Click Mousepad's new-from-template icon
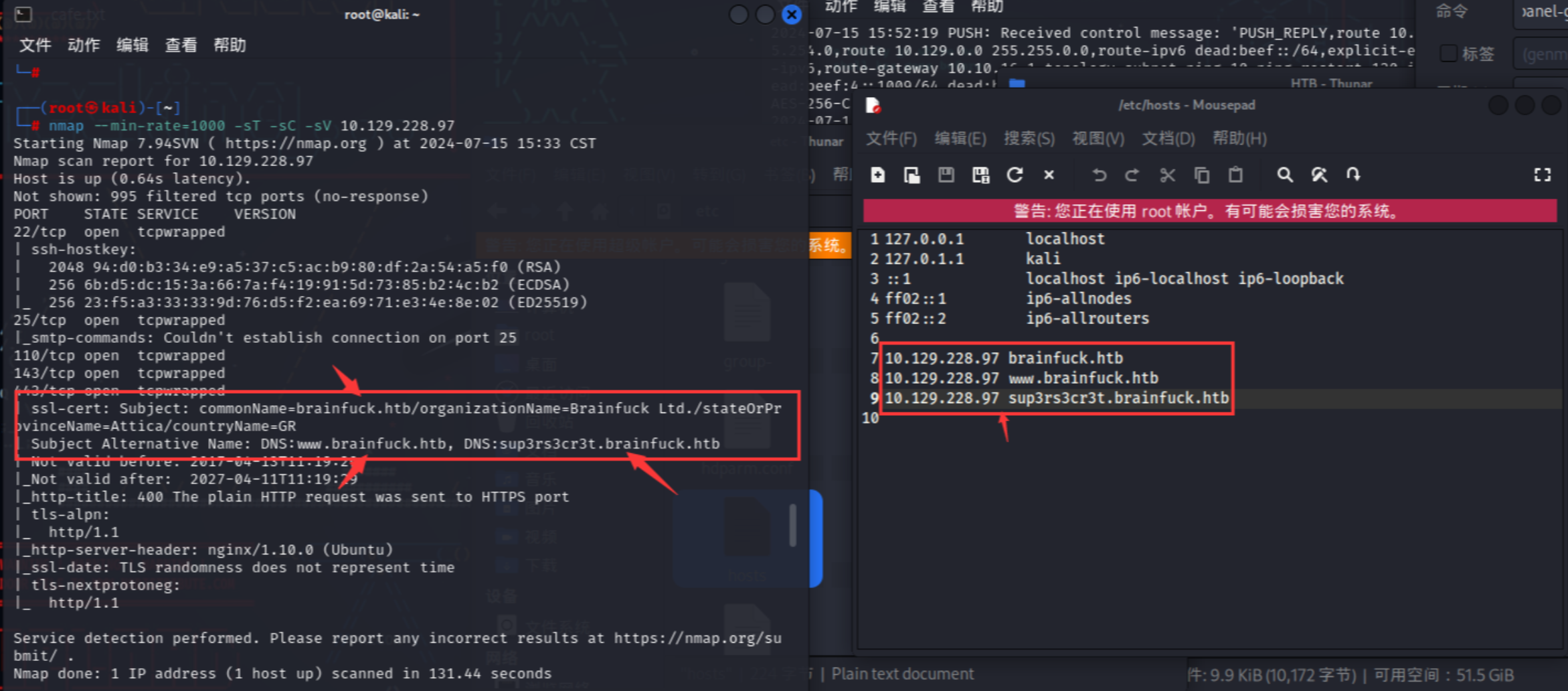Viewport: 1568px width, 691px height. coord(911,175)
